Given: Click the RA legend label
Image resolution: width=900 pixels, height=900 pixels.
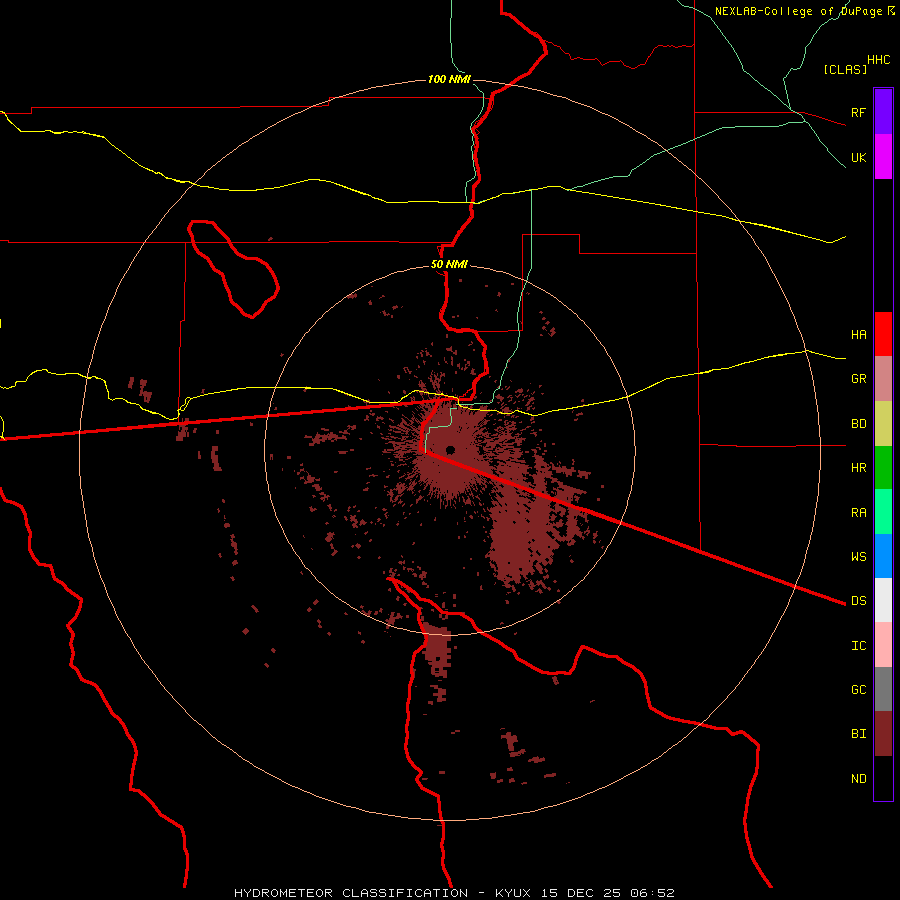Looking at the screenshot, I should click(x=858, y=513).
